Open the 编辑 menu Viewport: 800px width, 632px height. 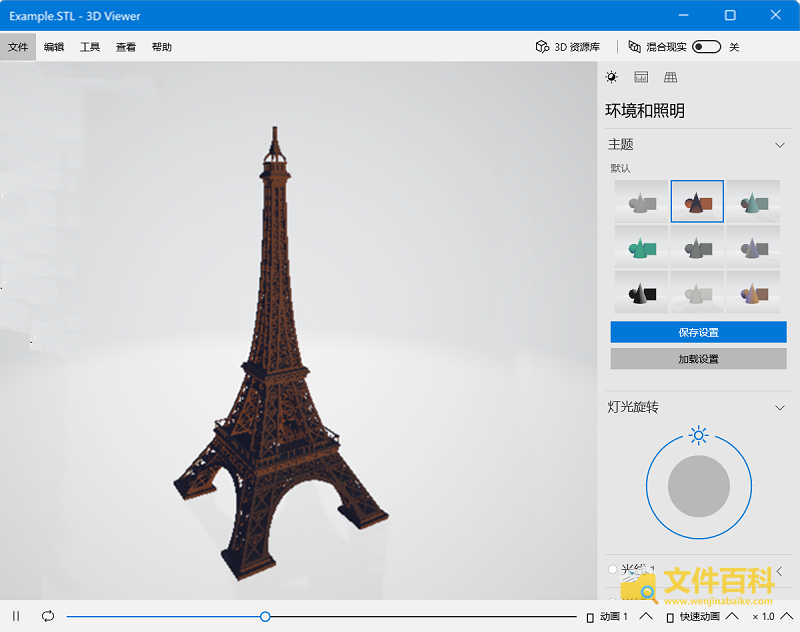54,47
